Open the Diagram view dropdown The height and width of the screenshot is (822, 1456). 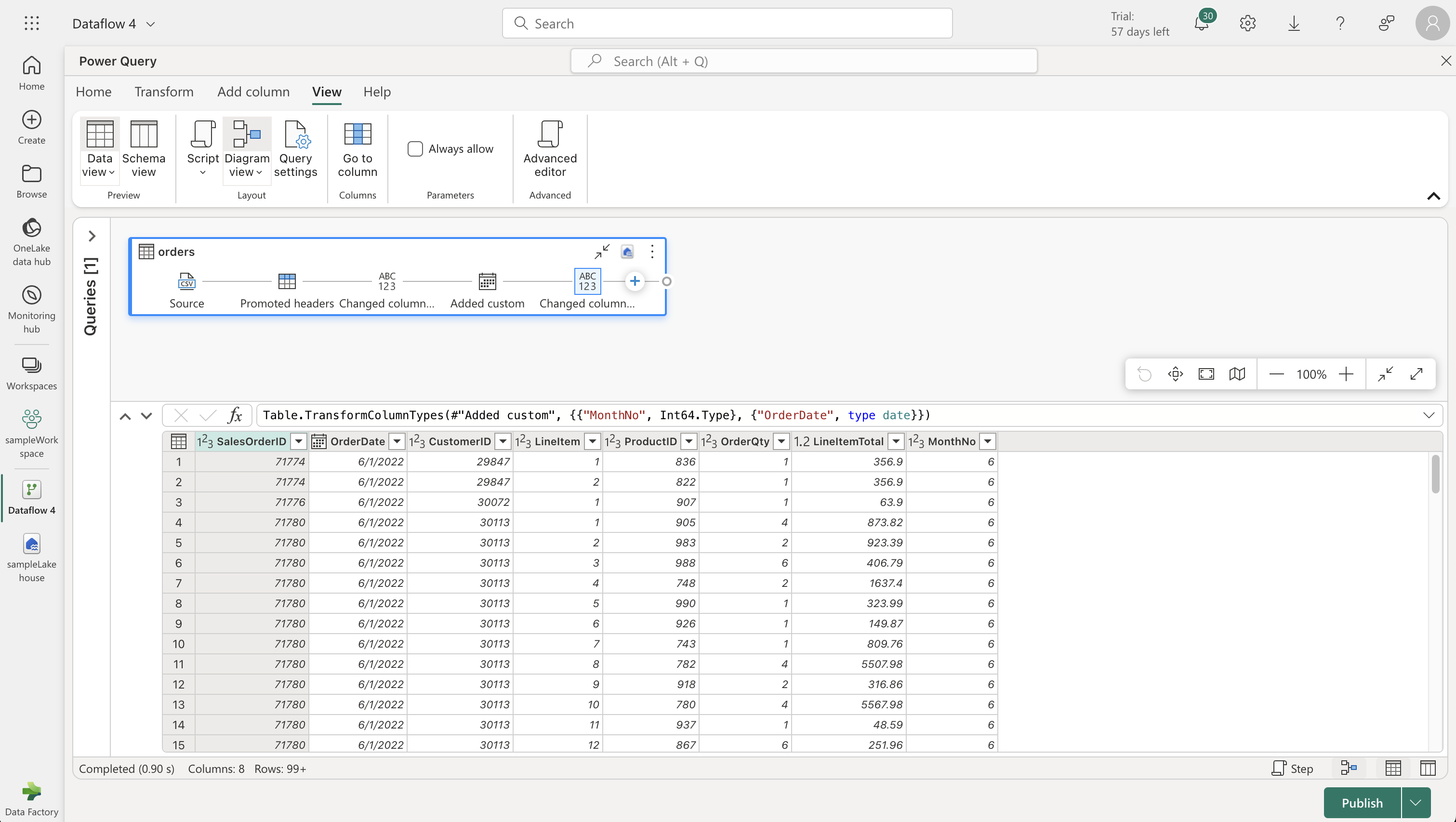pyautogui.click(x=259, y=172)
